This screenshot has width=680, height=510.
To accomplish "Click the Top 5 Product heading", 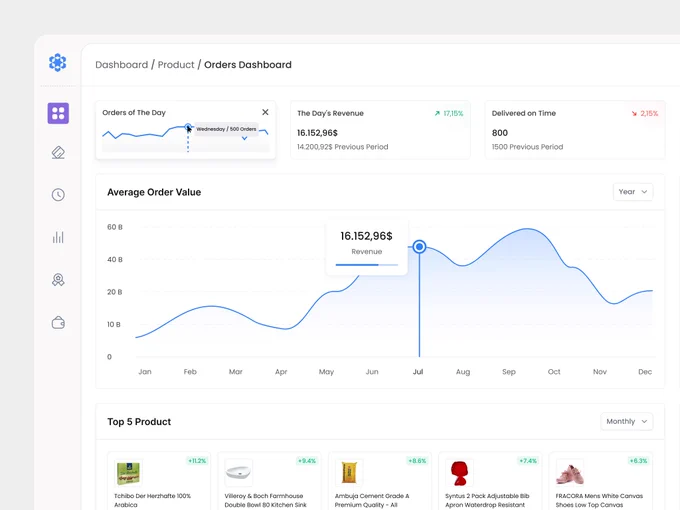I will [x=139, y=422].
